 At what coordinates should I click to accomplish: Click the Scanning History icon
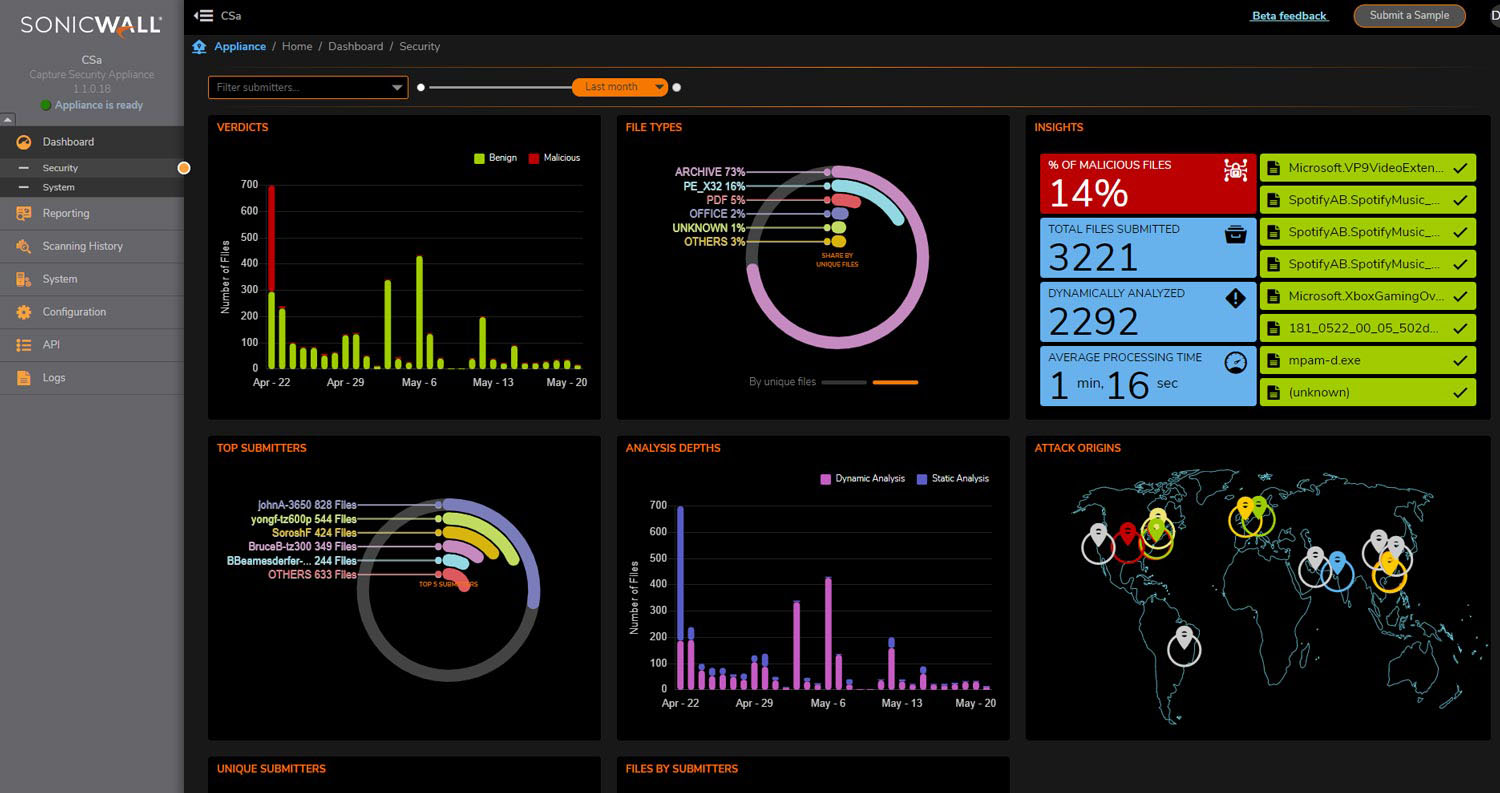(x=24, y=246)
